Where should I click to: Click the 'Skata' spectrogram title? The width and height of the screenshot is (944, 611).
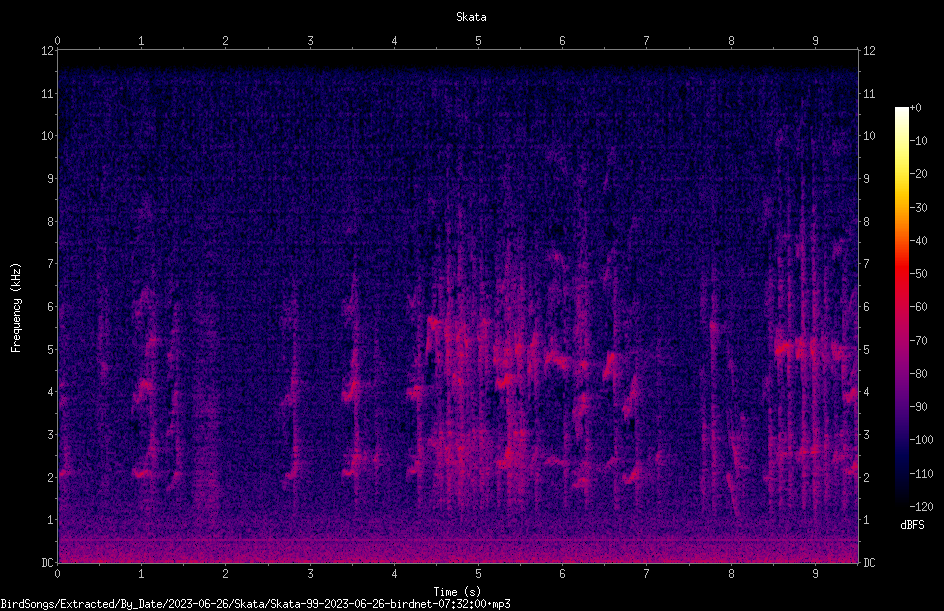(471, 17)
